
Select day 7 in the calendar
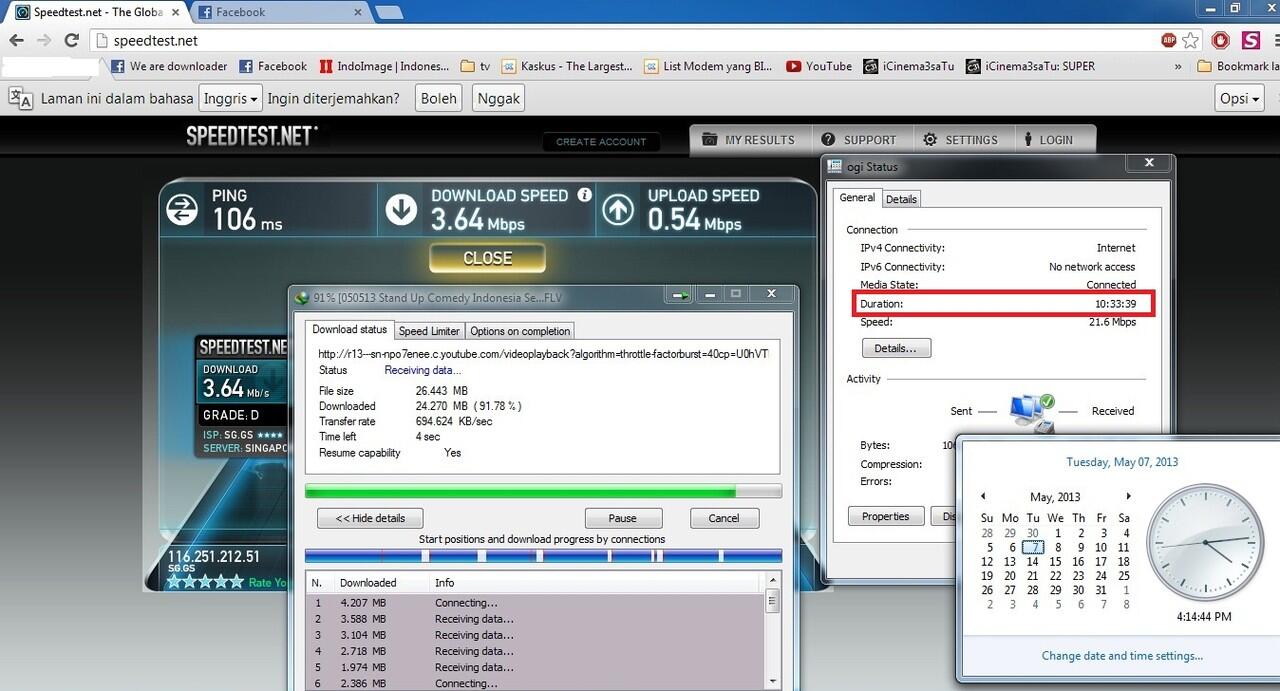[x=1033, y=547]
